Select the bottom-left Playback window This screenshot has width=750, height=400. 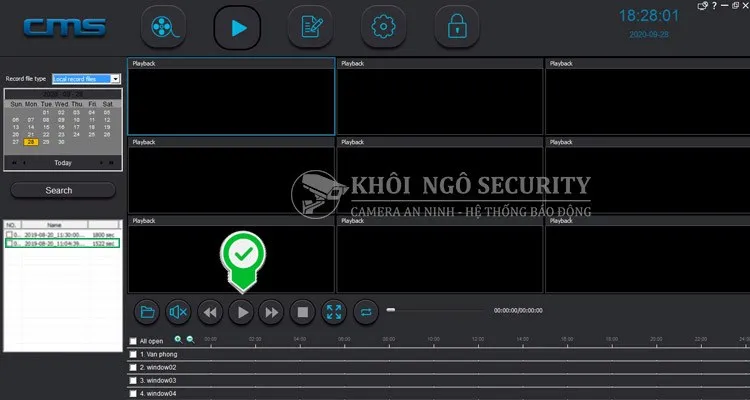231,254
